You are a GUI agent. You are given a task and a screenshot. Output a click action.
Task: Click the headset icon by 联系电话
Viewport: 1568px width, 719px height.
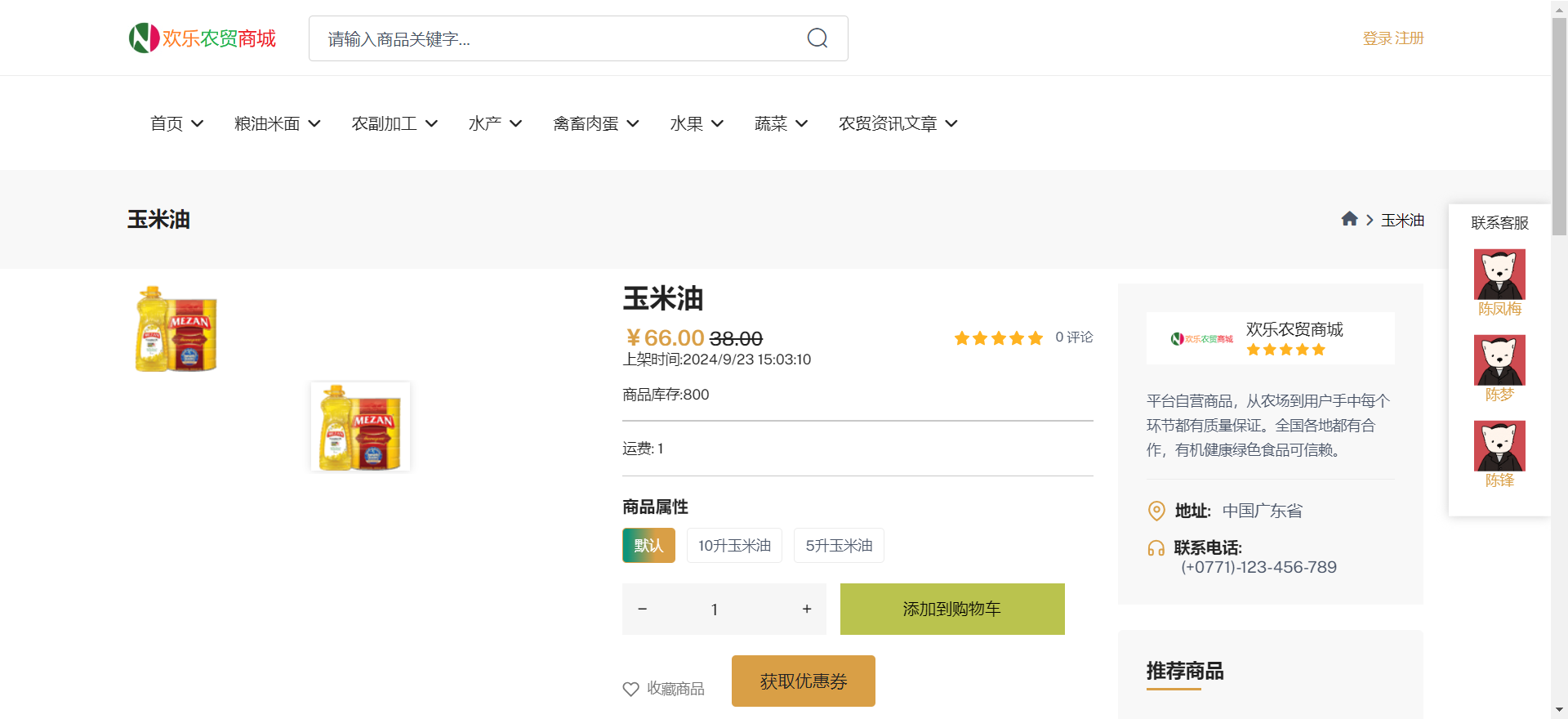point(1156,548)
